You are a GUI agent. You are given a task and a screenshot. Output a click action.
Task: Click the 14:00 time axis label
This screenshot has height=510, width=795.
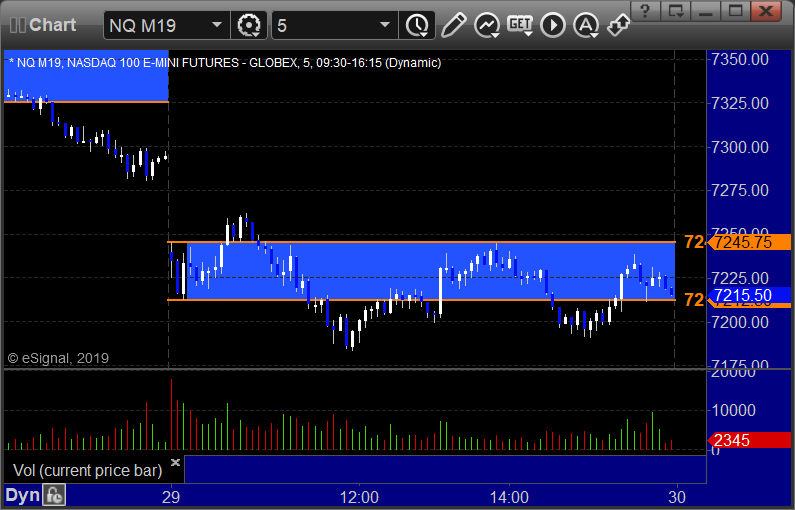click(x=509, y=497)
